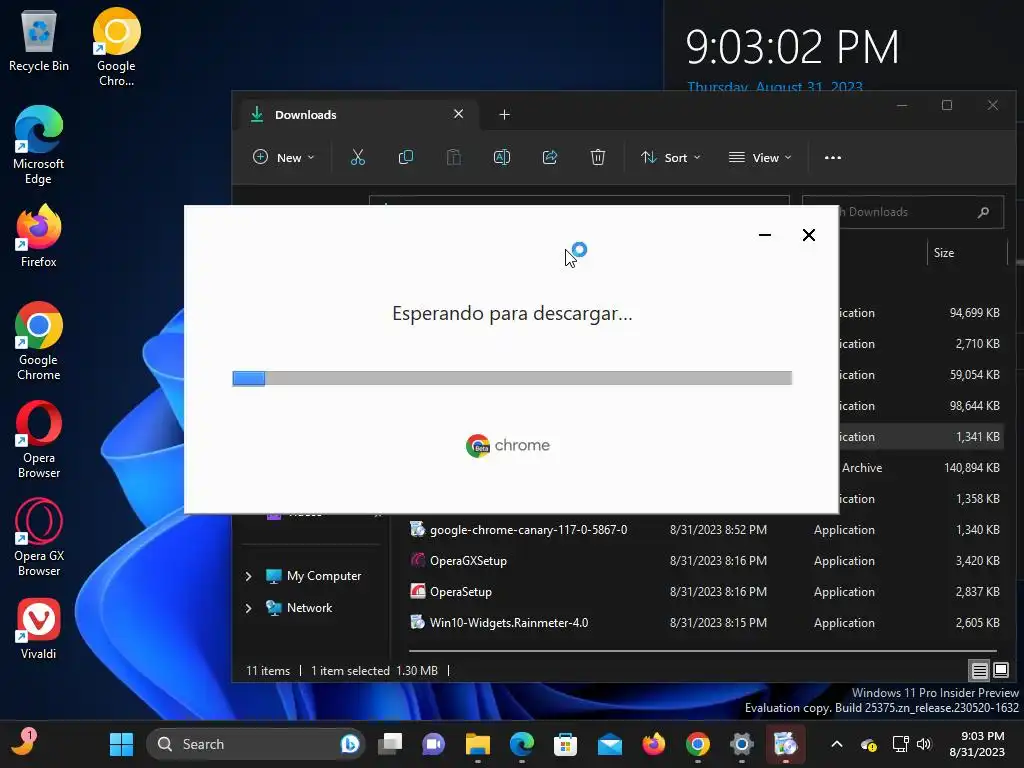Open Vivaldi desktop shortcut
The image size is (1024, 768).
click(39, 628)
